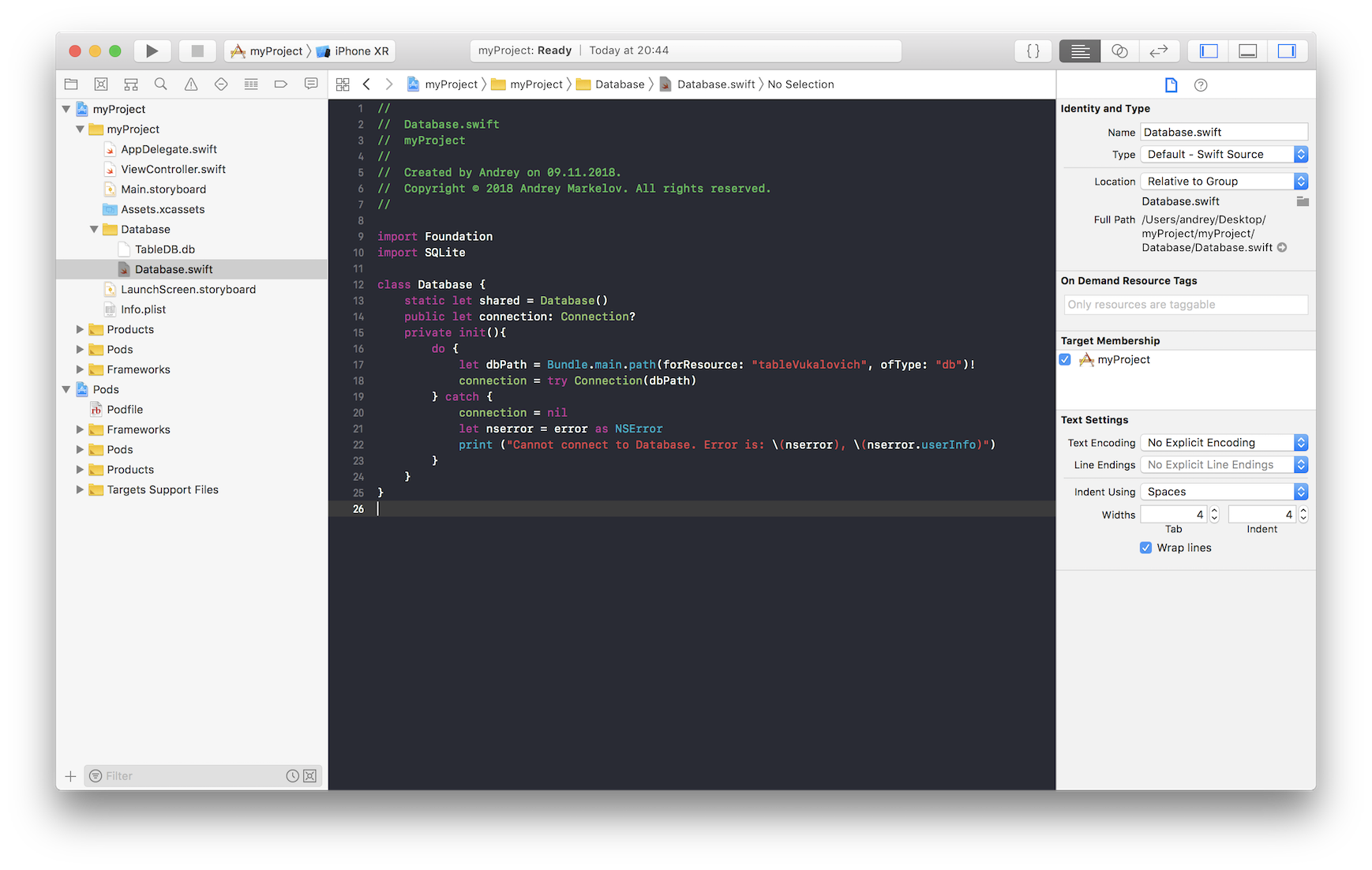Edit the file Name field
Screen dimensions: 1372x870
pos(1224,133)
